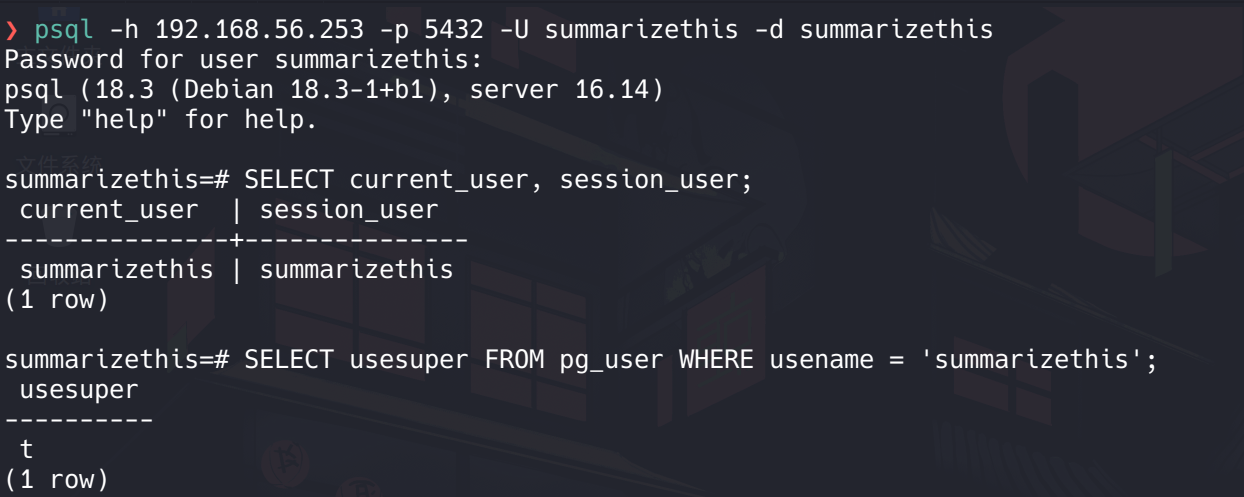Click the cyan psql command word
Image resolution: width=1244 pixels, height=497 pixels.
click(64, 31)
